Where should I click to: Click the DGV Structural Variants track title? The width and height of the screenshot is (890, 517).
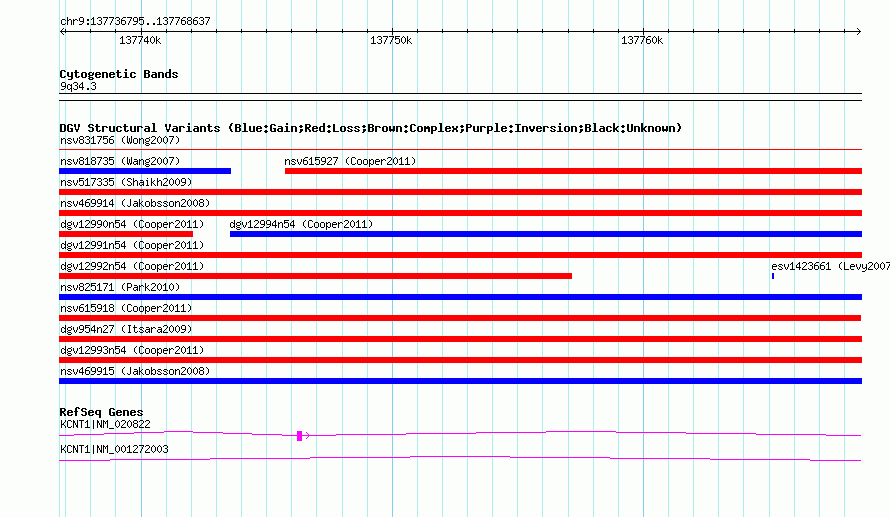click(x=370, y=128)
